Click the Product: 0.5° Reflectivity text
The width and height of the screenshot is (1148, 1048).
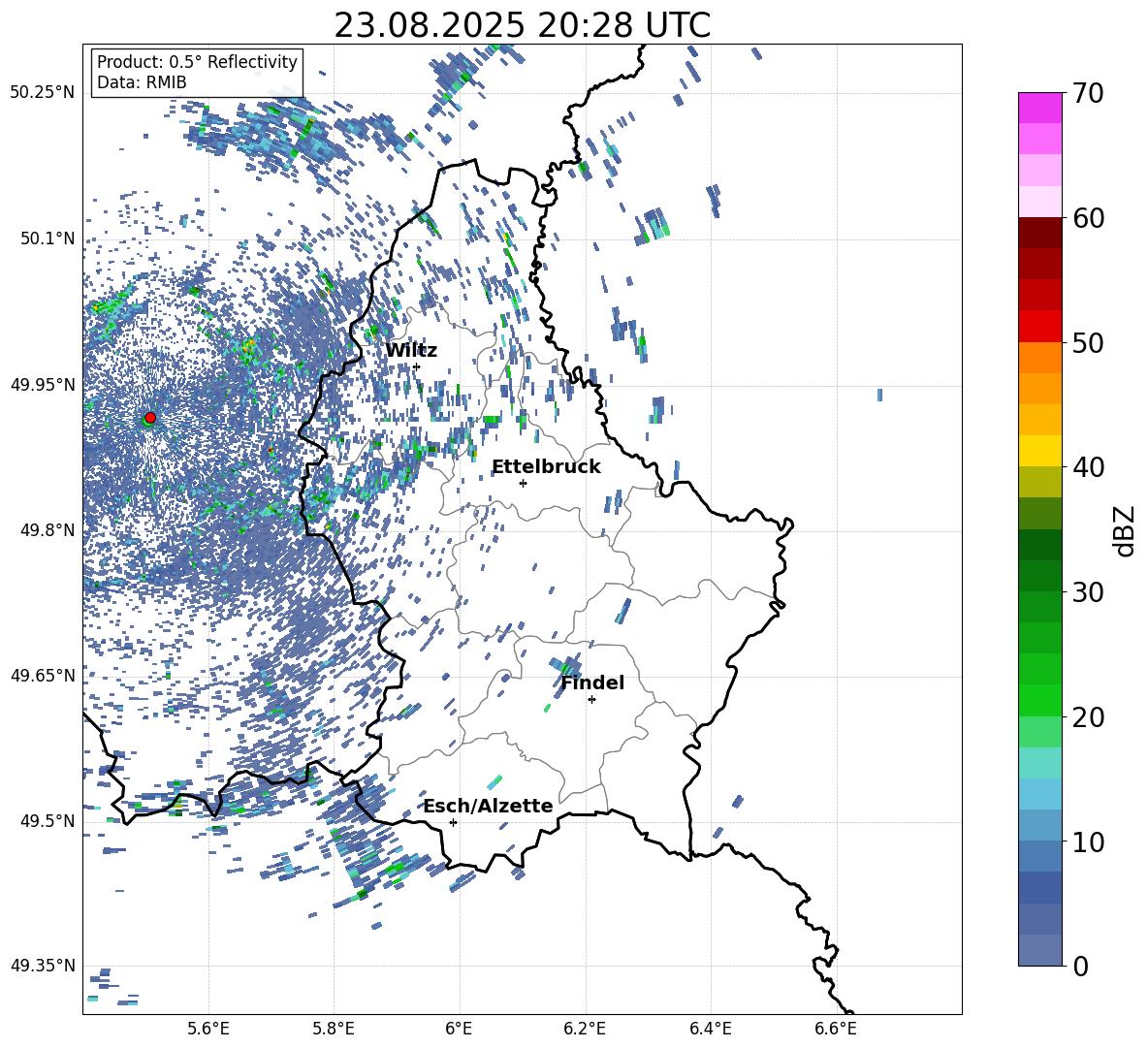coord(197,62)
